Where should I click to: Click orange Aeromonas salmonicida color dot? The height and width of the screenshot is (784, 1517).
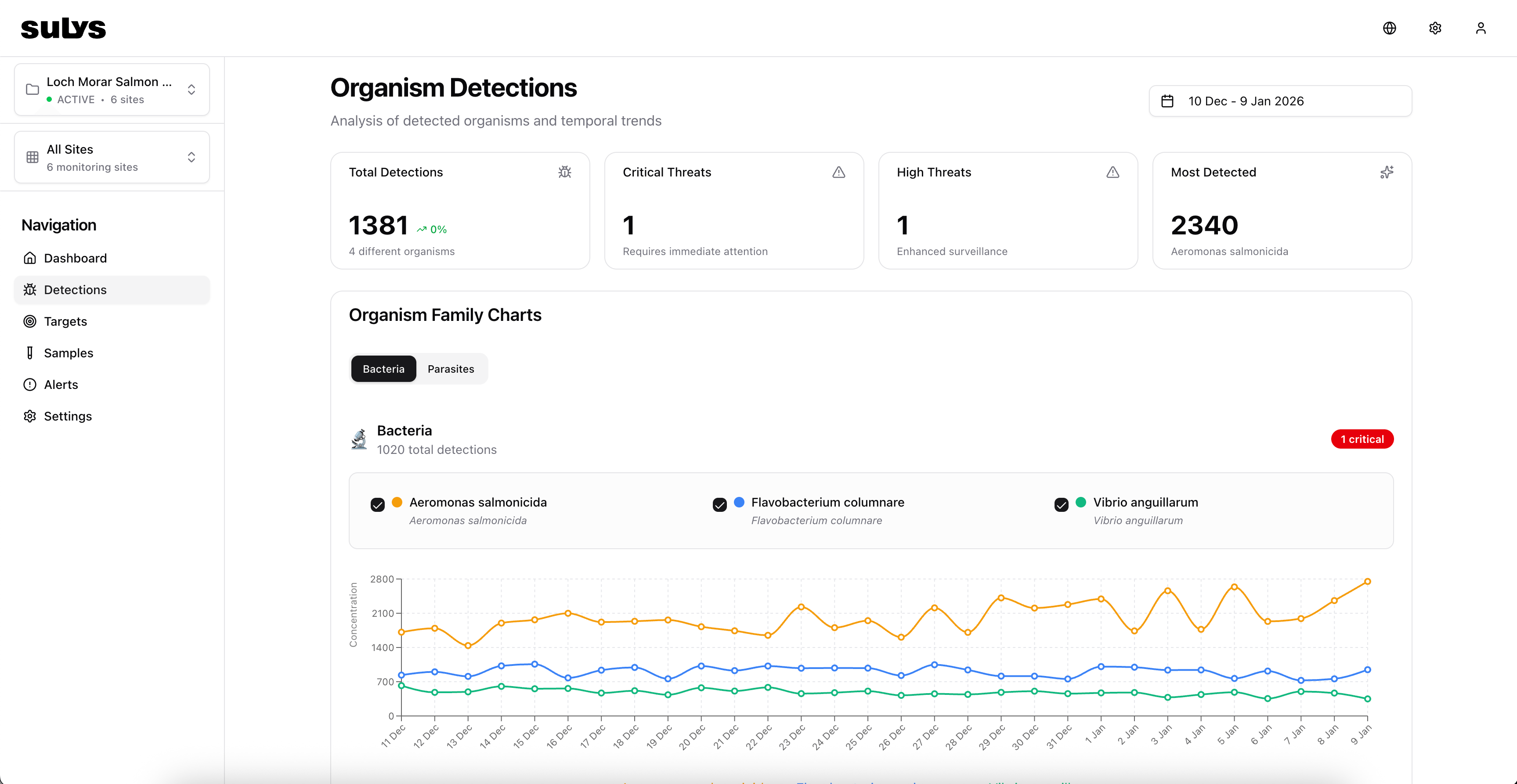tap(397, 502)
